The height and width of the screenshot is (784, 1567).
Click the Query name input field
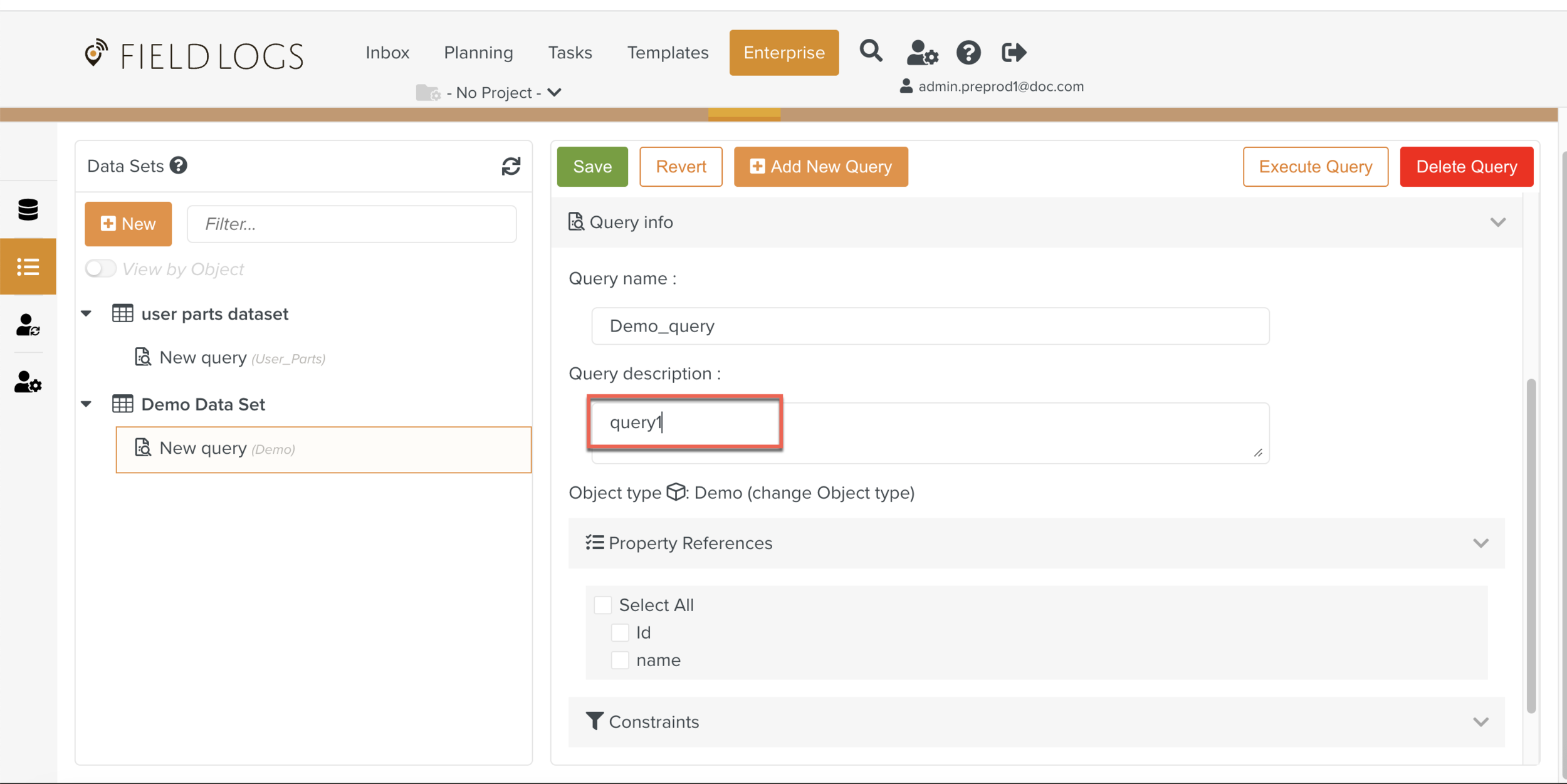pos(930,326)
